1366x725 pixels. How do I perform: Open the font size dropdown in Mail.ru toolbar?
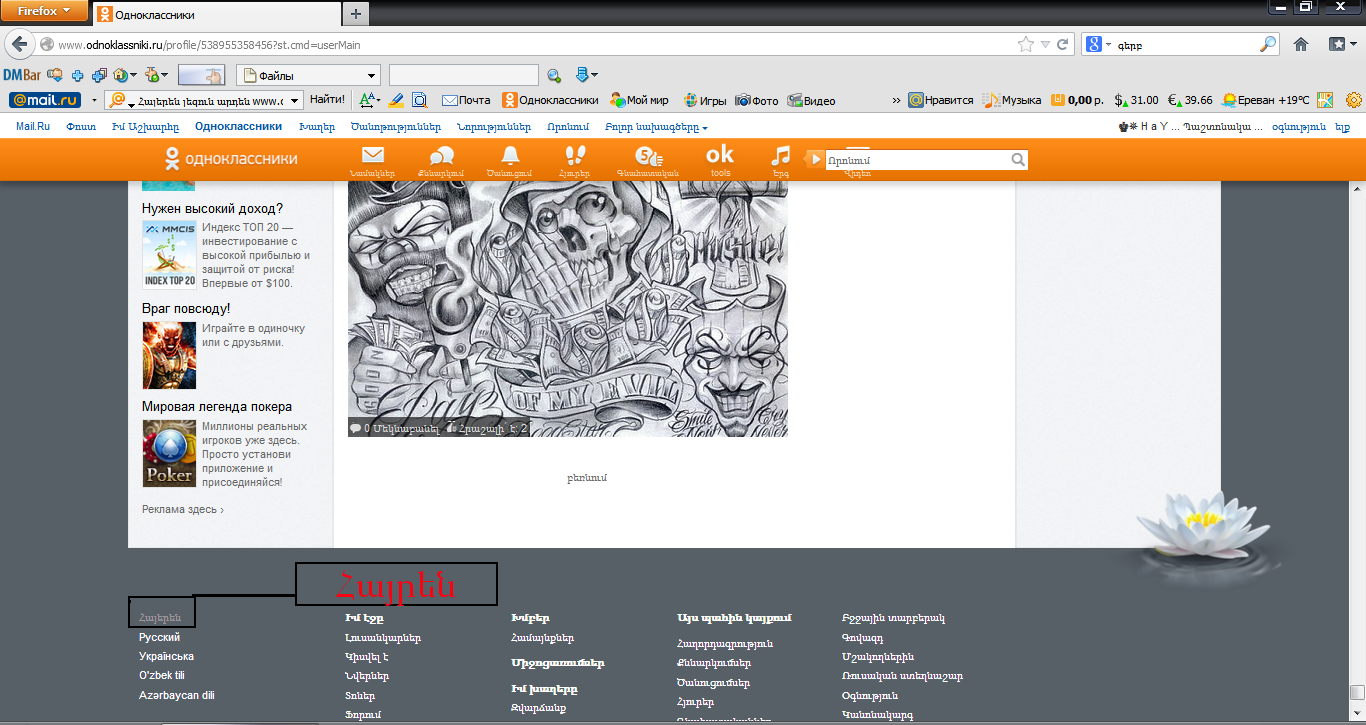370,100
